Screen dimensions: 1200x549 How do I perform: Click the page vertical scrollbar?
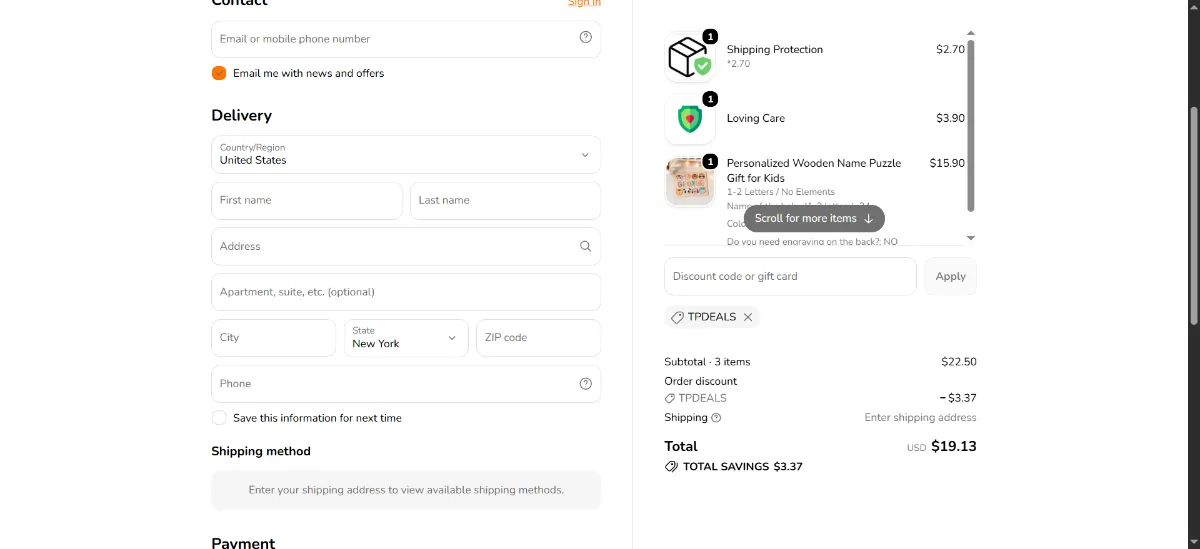pyautogui.click(x=1194, y=215)
